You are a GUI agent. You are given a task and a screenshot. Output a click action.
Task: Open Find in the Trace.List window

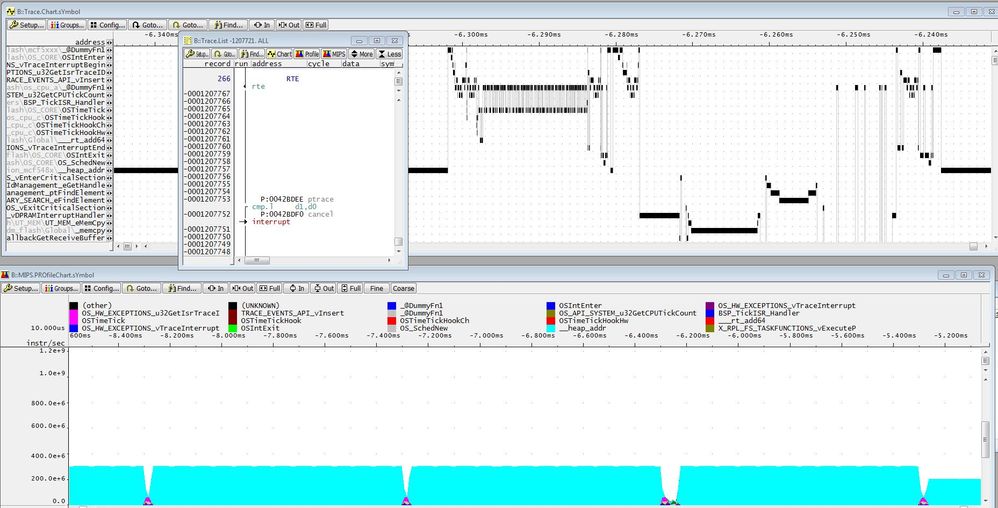tap(252, 54)
